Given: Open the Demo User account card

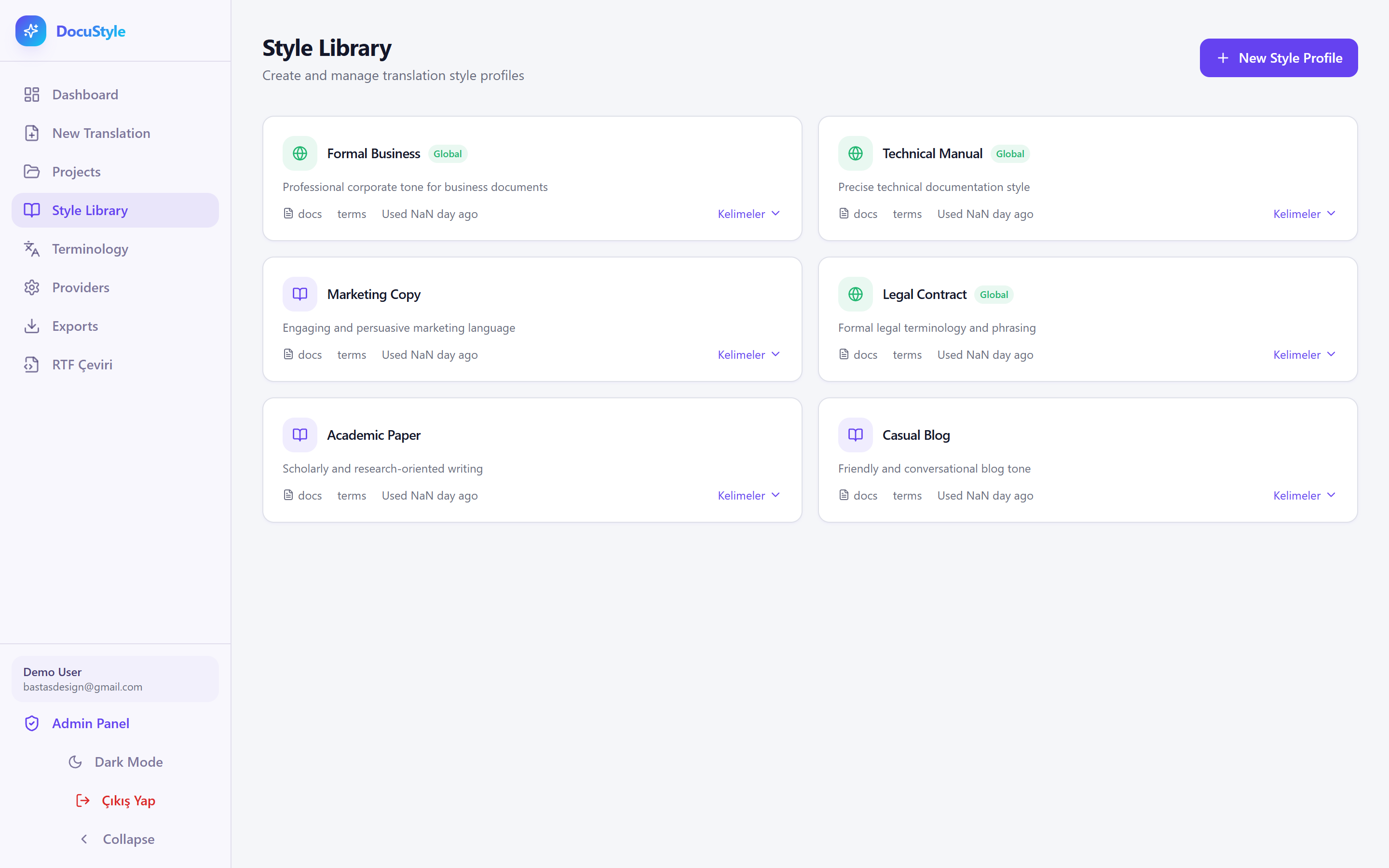Looking at the screenshot, I should [x=115, y=678].
